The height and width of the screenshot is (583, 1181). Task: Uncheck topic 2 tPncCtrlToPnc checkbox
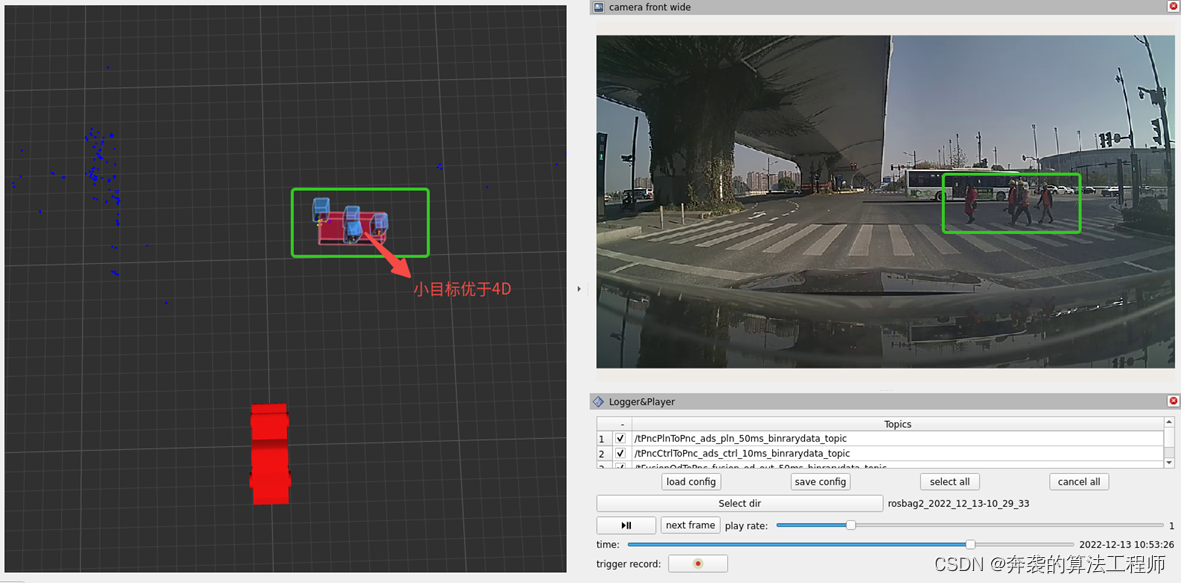(621, 453)
